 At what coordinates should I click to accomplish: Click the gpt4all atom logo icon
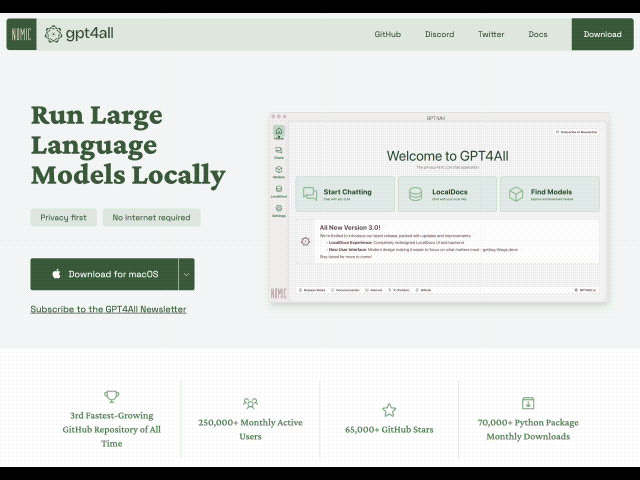pyautogui.click(x=53, y=34)
